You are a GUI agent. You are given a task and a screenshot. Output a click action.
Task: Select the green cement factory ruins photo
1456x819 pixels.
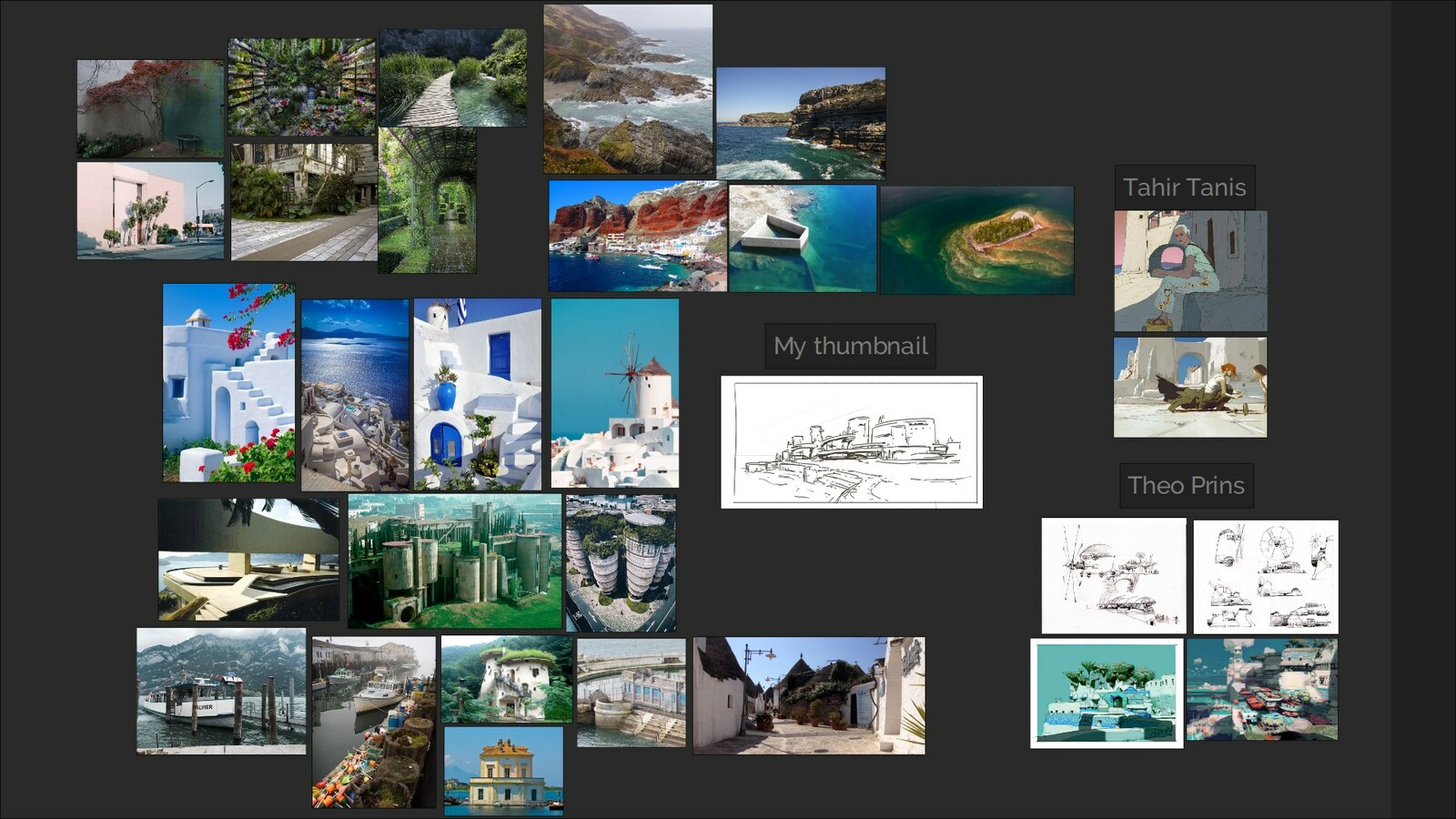coord(455,561)
